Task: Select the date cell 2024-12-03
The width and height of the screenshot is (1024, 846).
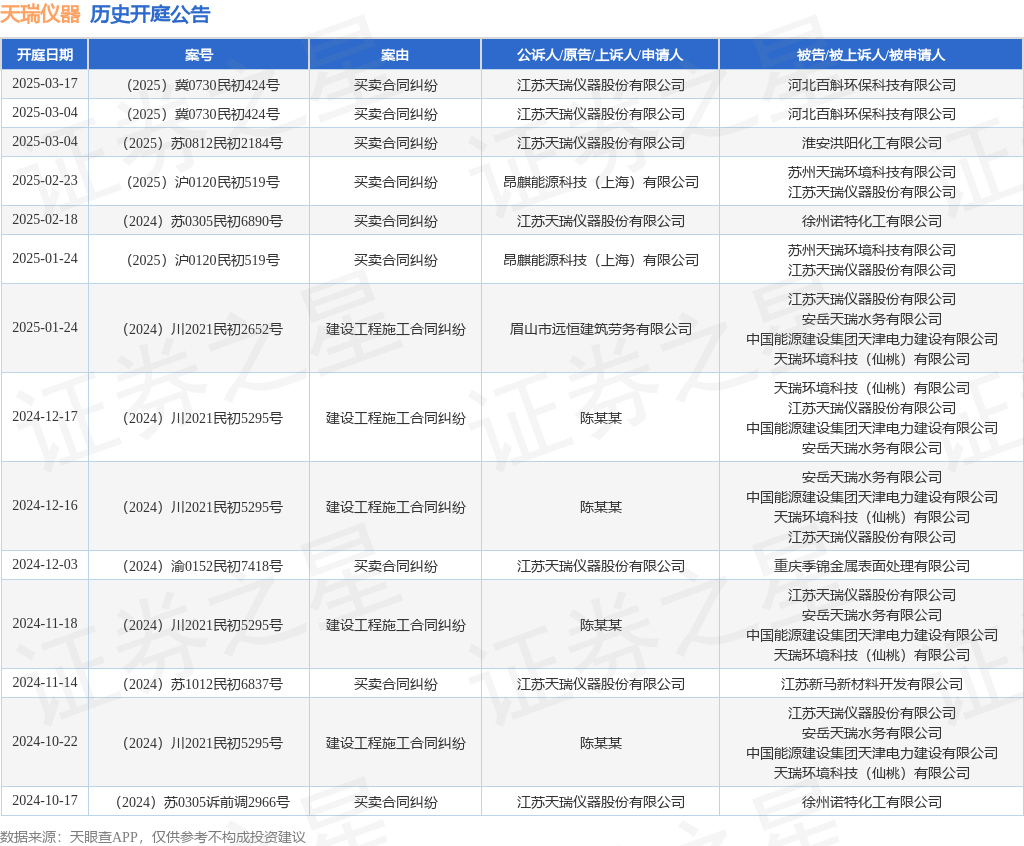Action: click(x=44, y=565)
